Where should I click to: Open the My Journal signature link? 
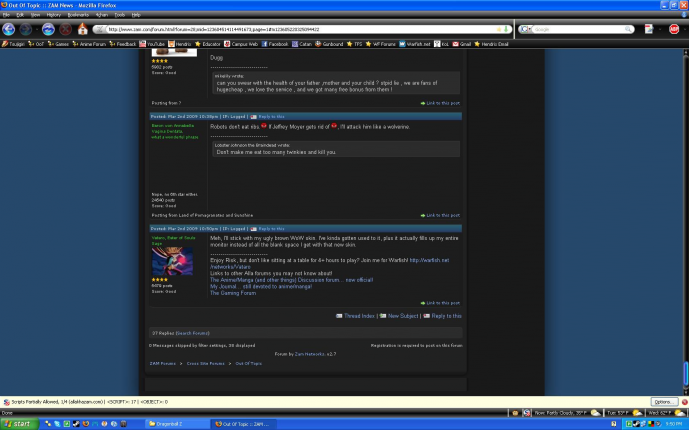click(261, 286)
